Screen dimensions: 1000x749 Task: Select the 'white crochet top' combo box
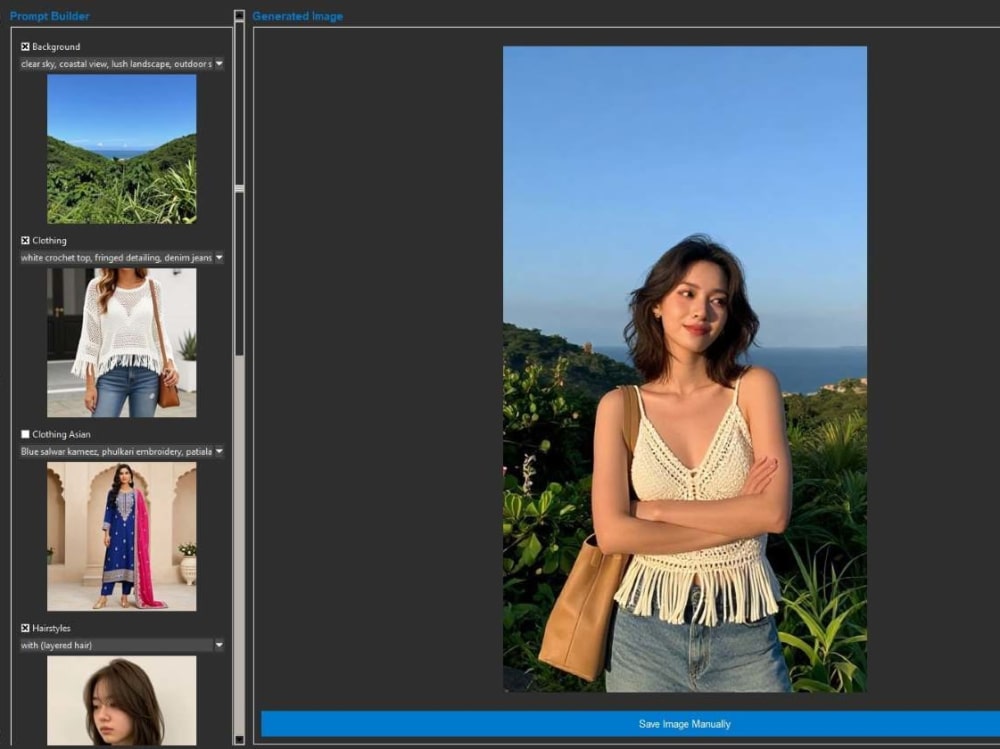click(121, 258)
